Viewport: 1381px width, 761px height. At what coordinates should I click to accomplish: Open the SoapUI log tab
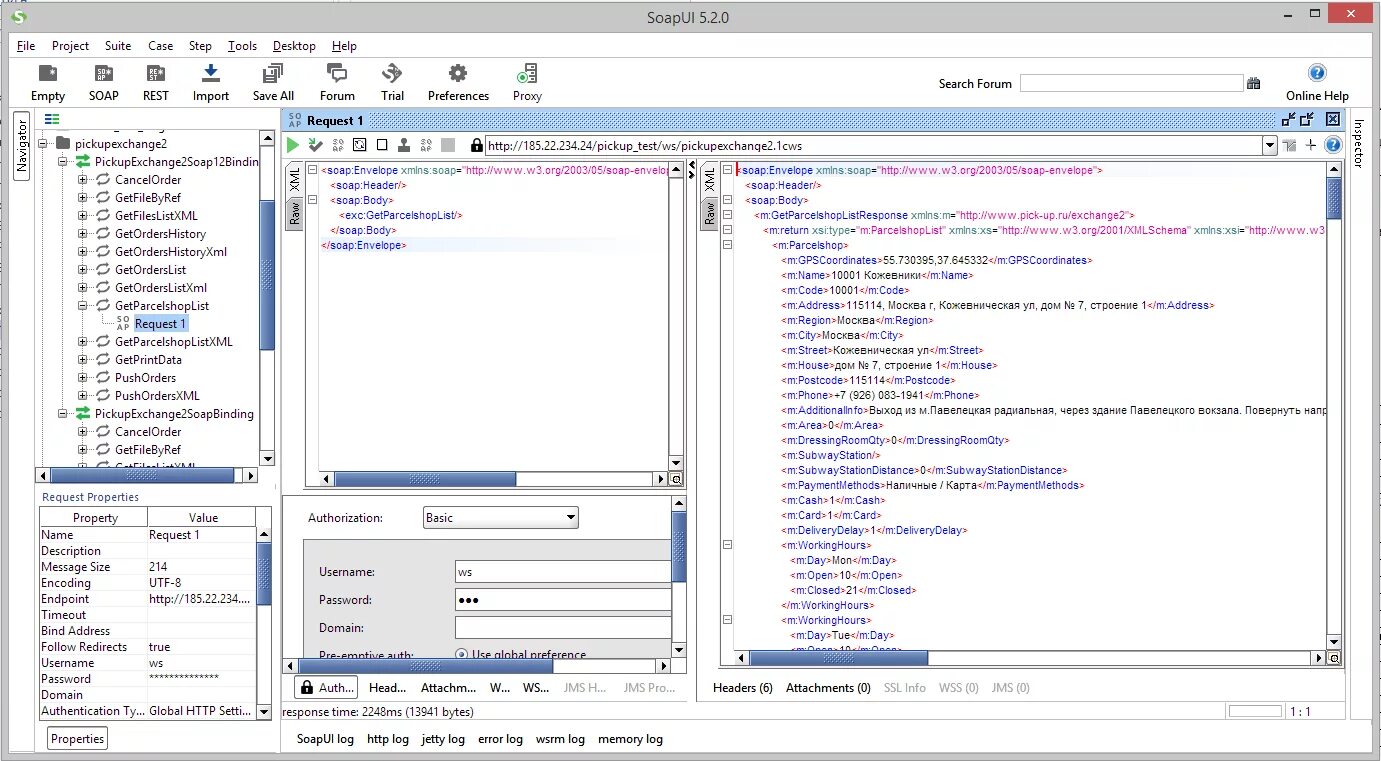pos(325,739)
